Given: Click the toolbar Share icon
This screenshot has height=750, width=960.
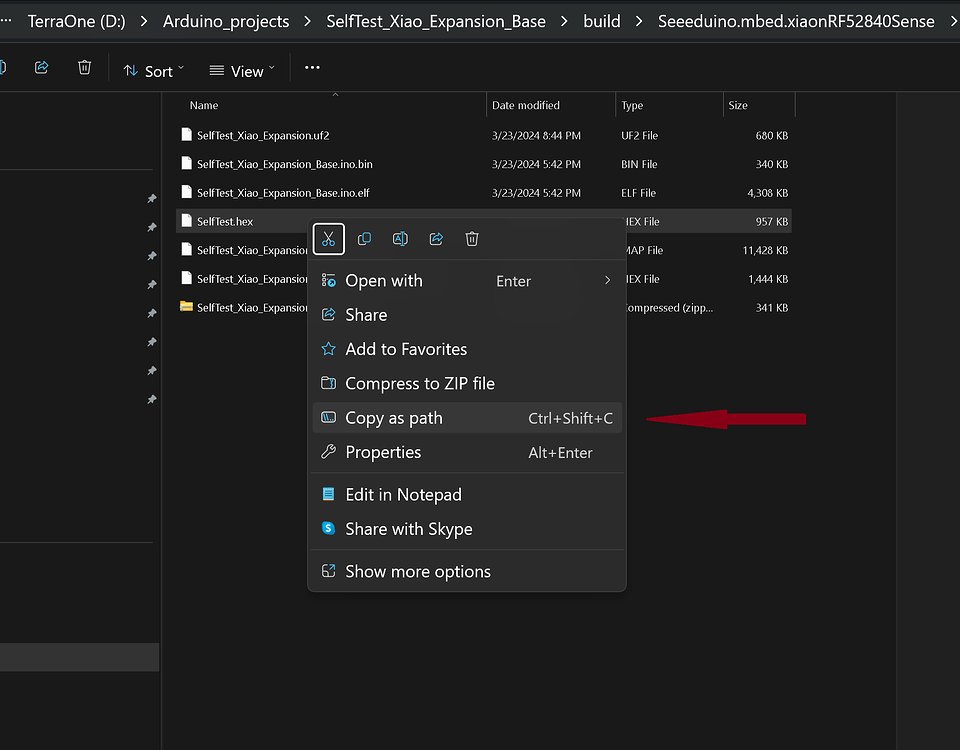Looking at the screenshot, I should click(x=42, y=67).
